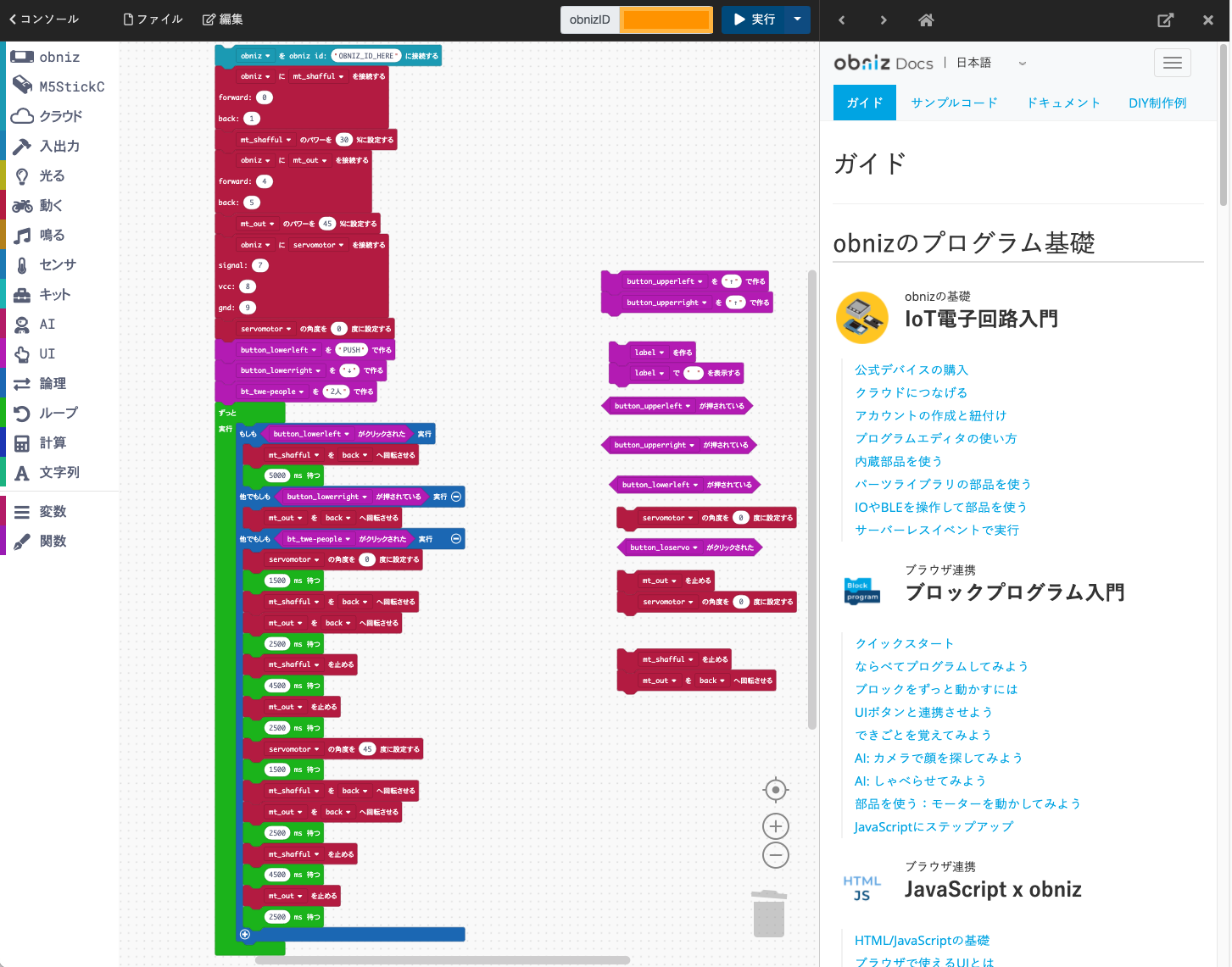Open the 動く motor category
1232x967 pixels.
50,205
